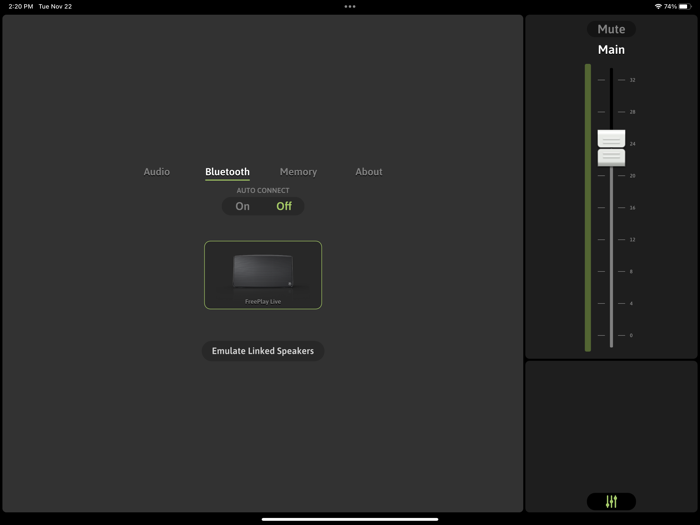Tap the three-dot multitasking indicator

pyautogui.click(x=350, y=6)
